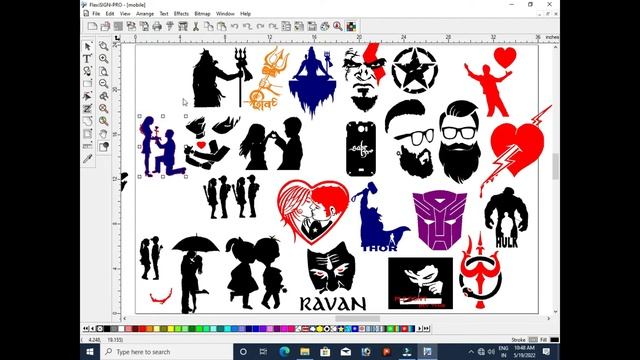This screenshot has width=640, height=360.
Task: Click the taskbar search box
Action: point(167,351)
